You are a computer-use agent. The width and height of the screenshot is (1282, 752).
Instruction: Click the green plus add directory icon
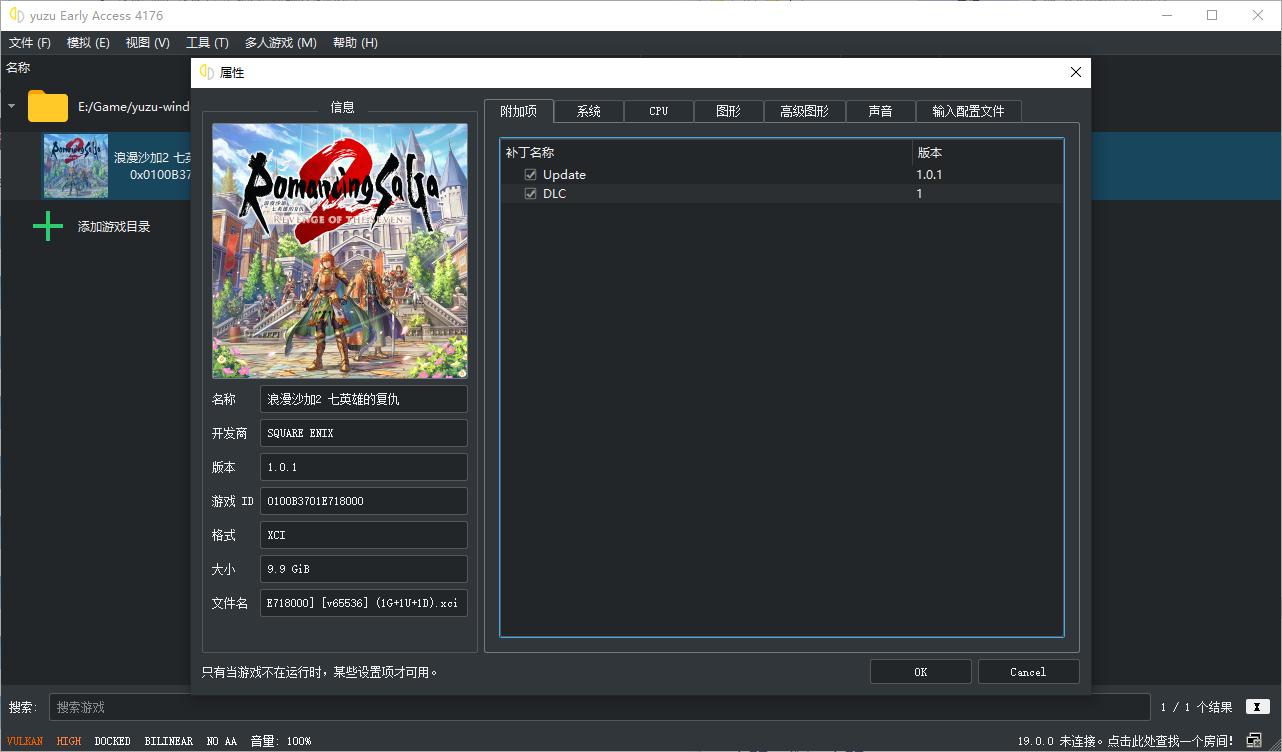[x=47, y=227]
